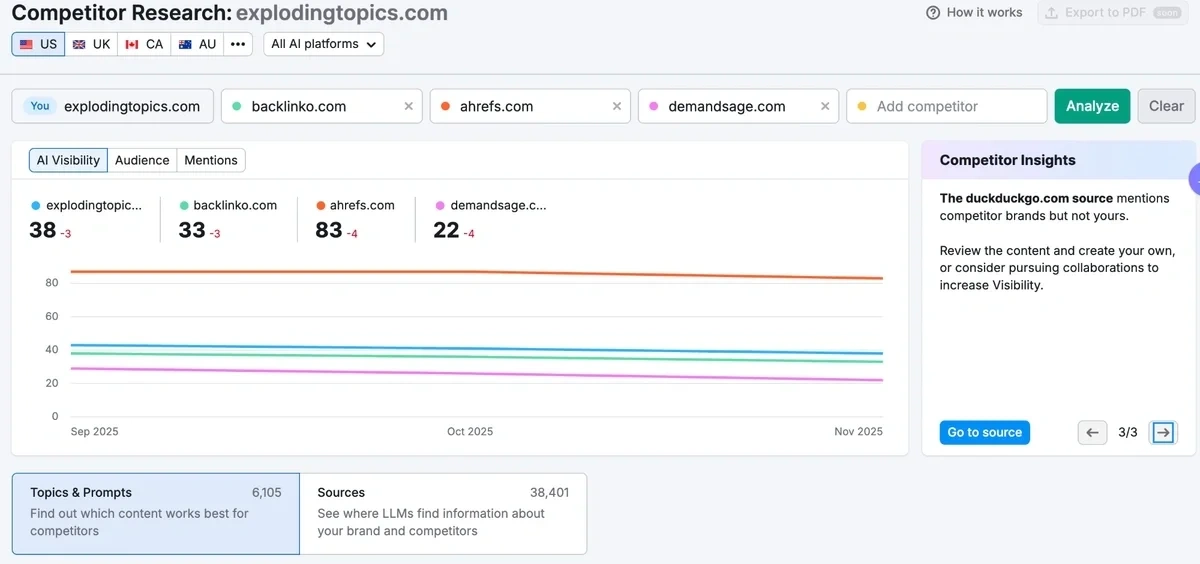Click the 38,401 sources count

coord(549,492)
